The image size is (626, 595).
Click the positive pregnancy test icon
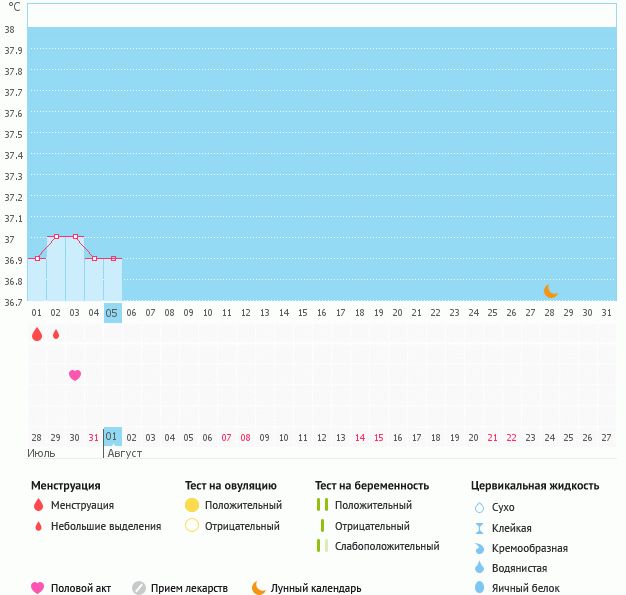click(x=322, y=505)
